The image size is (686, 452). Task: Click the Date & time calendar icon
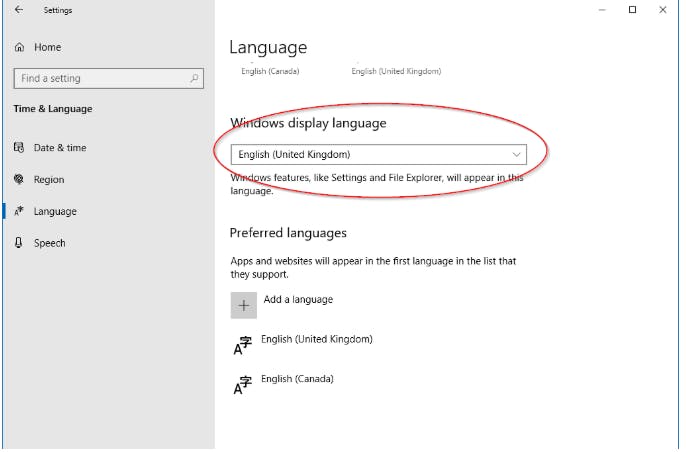[19, 148]
